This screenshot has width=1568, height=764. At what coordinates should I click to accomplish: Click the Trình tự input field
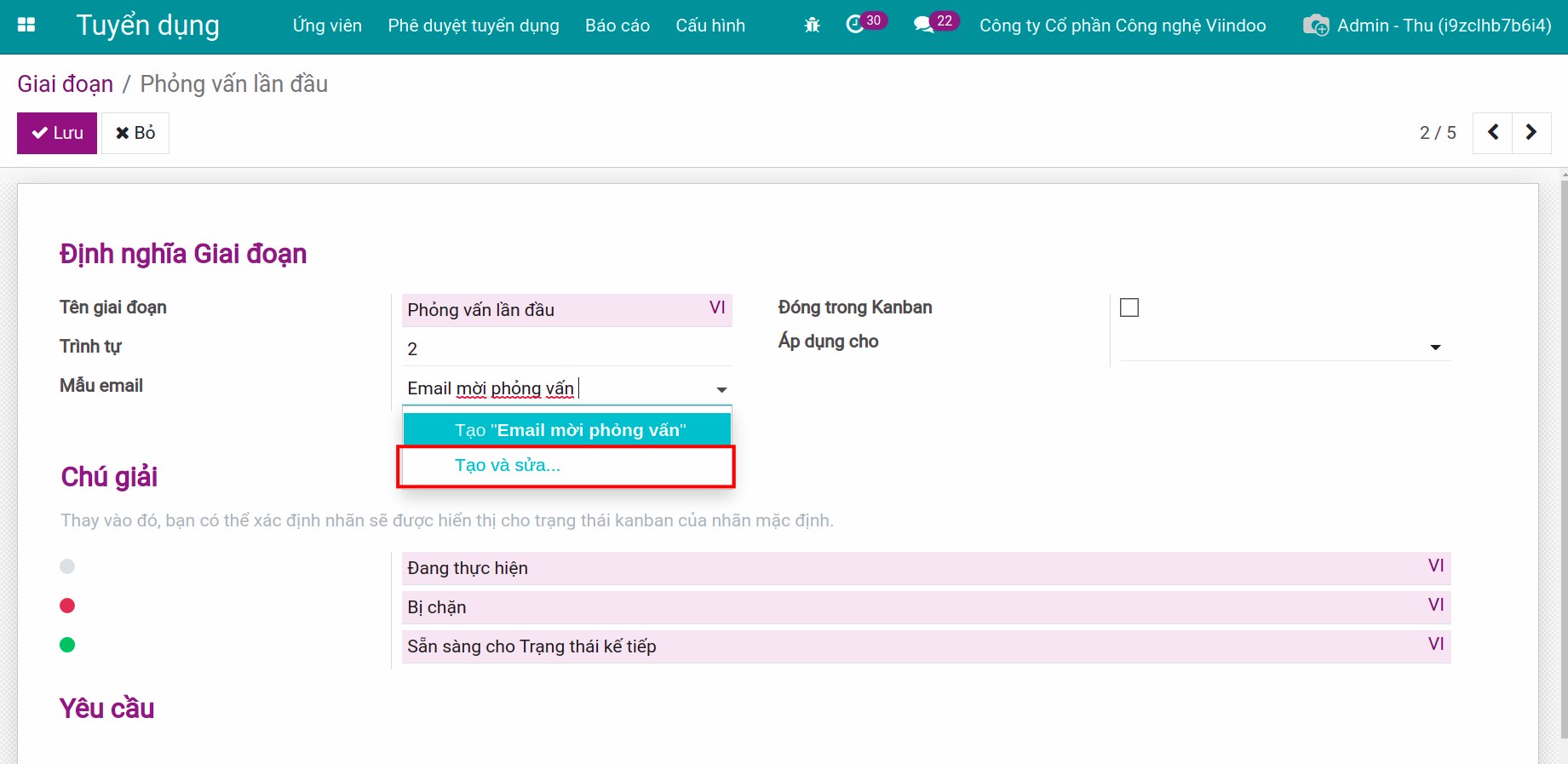point(566,349)
